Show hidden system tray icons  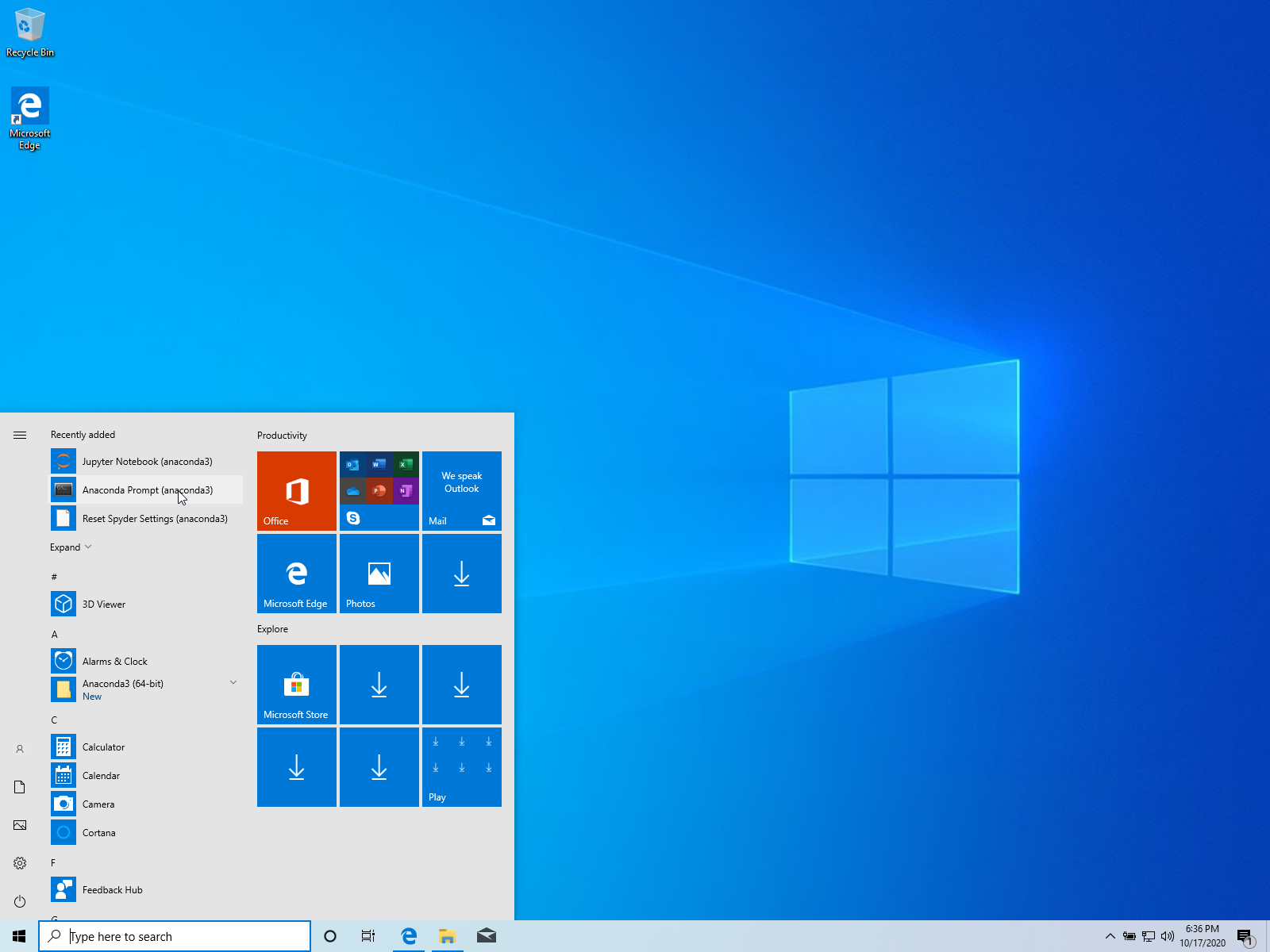click(1110, 936)
